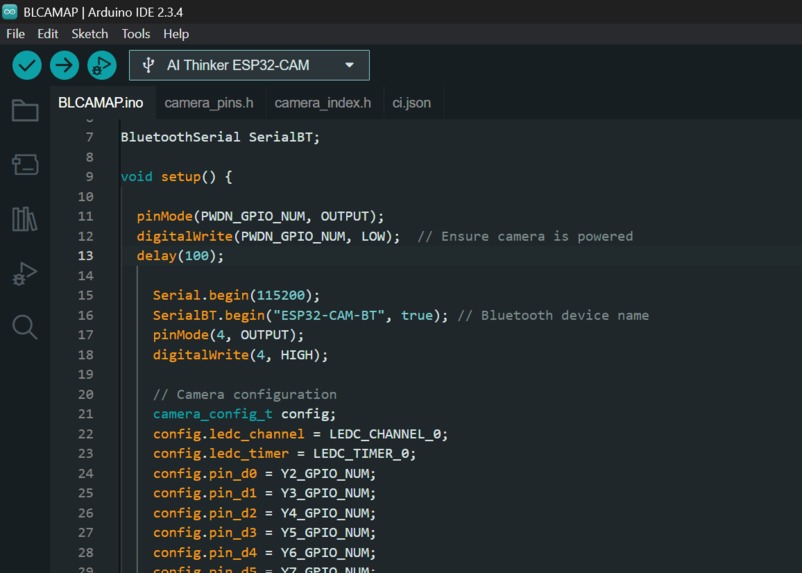Click 'config.pin_d0' on line 24
The width and height of the screenshot is (802, 573).
[x=205, y=474]
